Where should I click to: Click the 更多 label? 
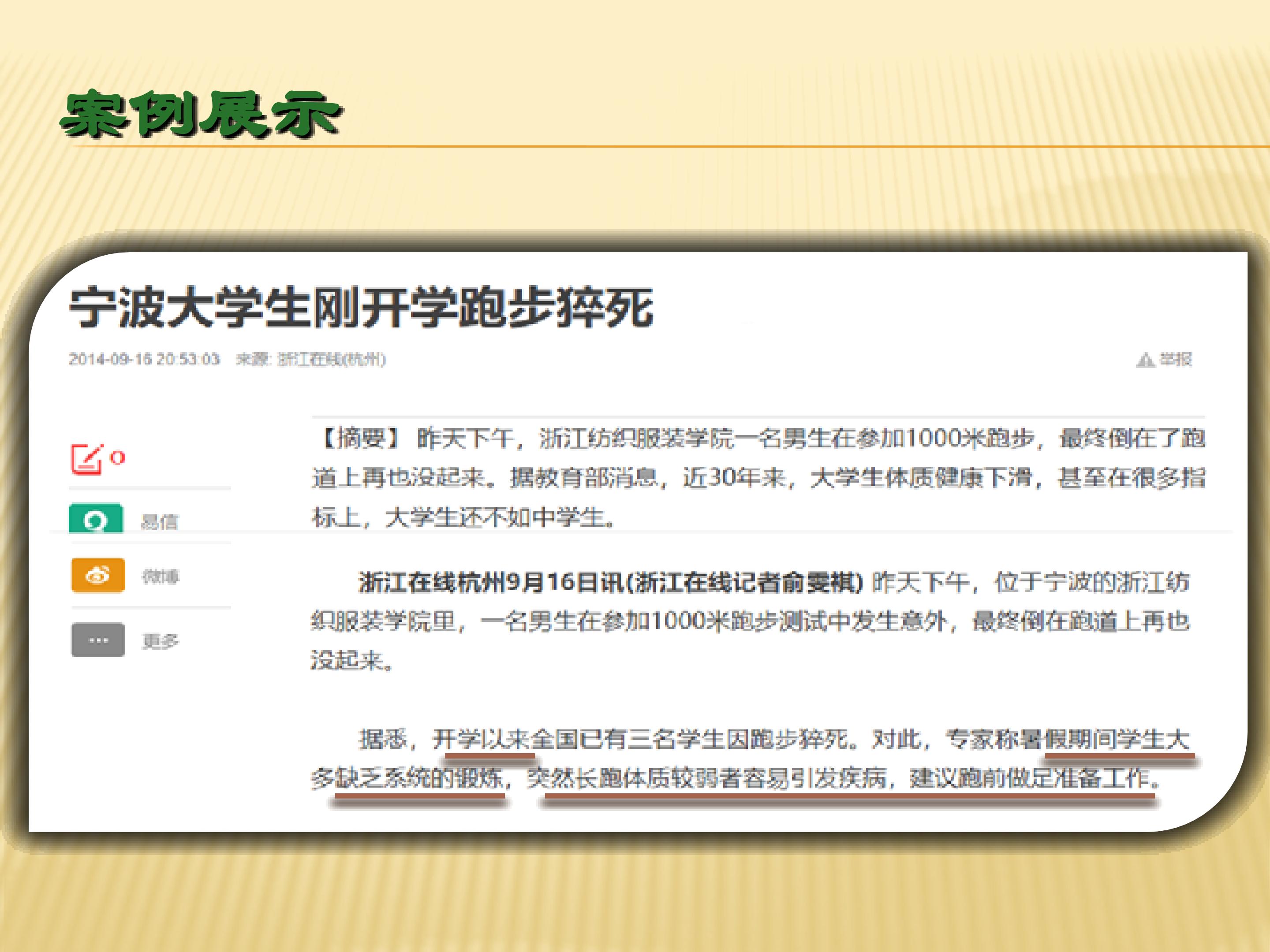[161, 641]
